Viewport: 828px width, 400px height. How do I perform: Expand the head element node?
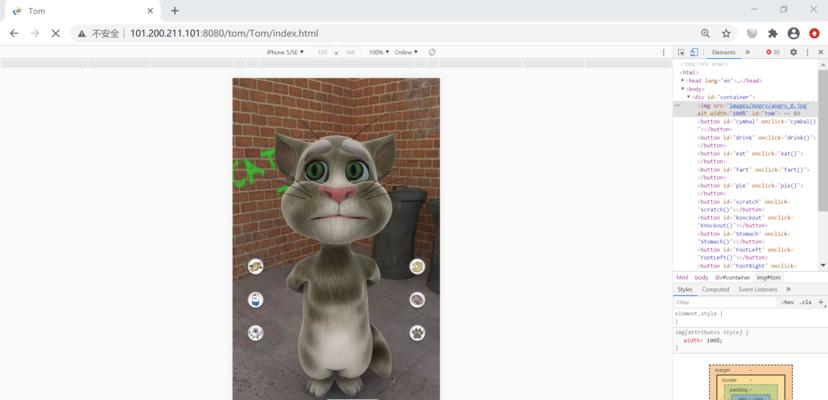(x=682, y=81)
